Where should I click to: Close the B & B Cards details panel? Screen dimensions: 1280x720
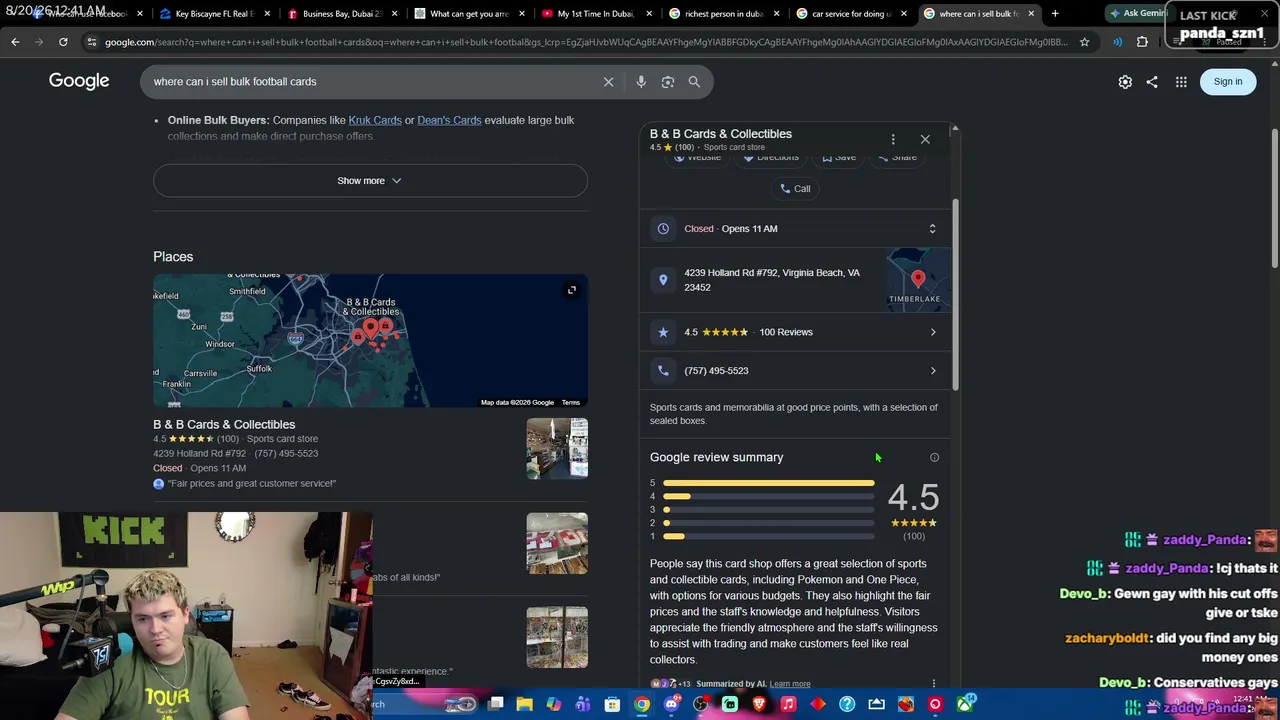925,139
